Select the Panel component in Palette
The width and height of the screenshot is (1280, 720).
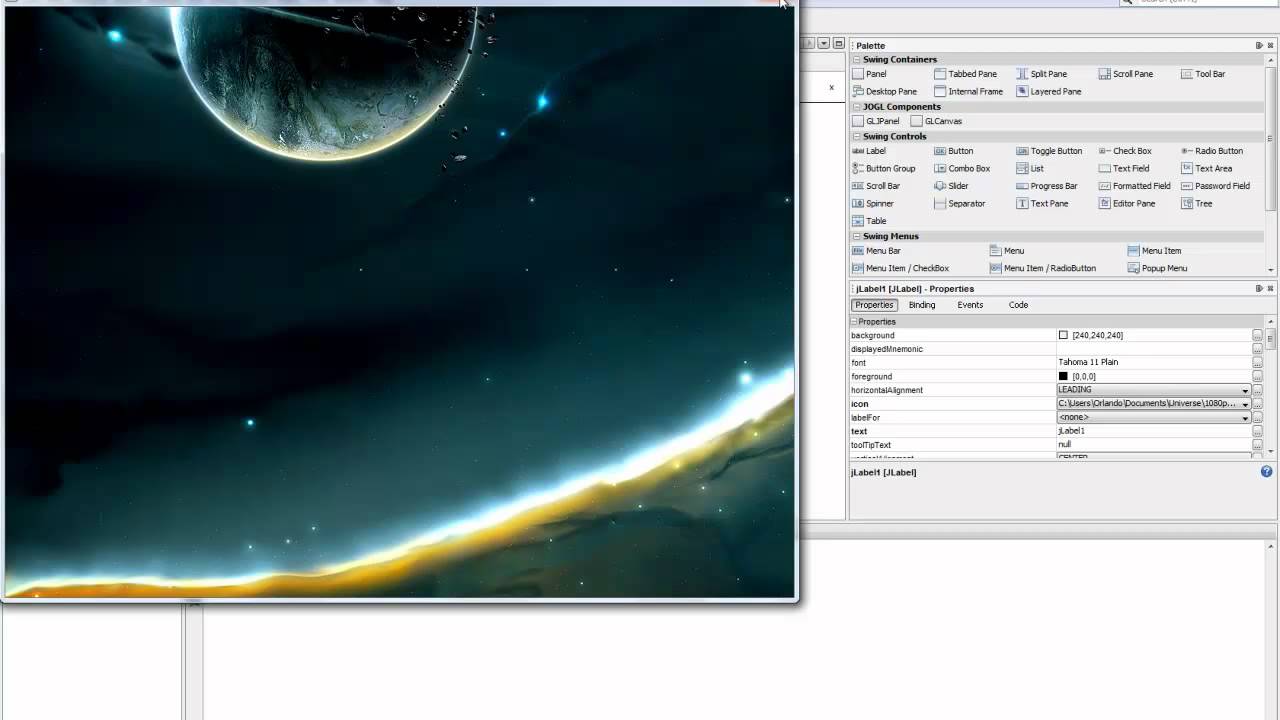click(869, 74)
